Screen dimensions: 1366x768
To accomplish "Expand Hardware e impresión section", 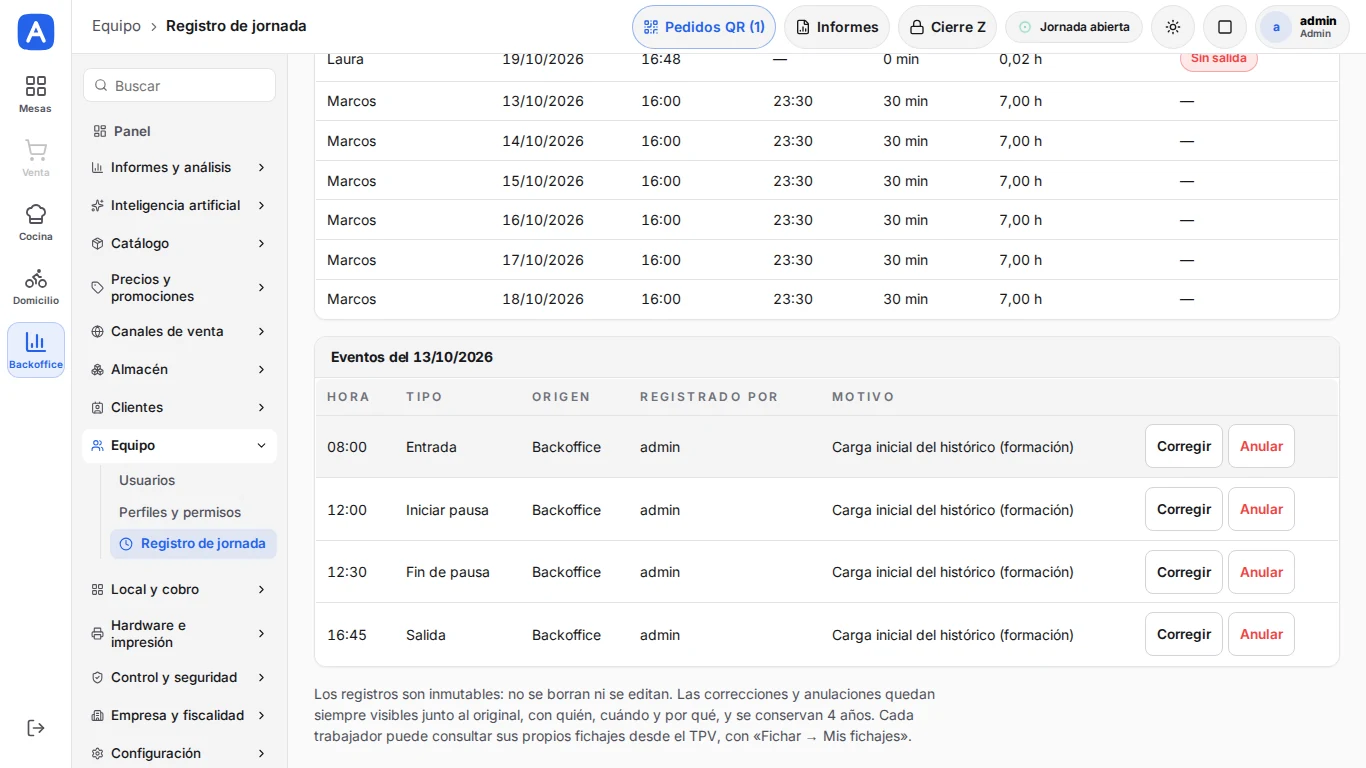I will coord(180,633).
